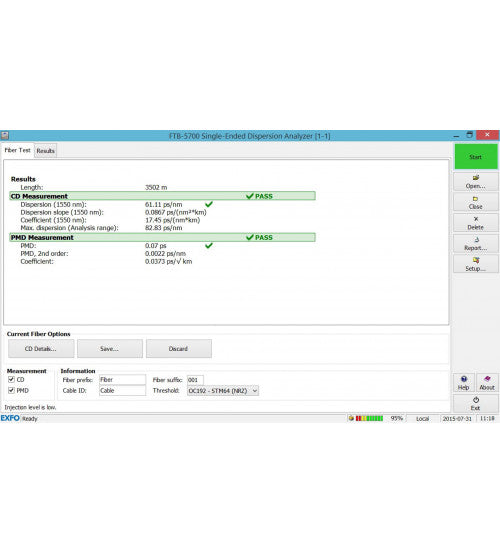
Task: Switch to the Results tab
Action: tap(46, 151)
